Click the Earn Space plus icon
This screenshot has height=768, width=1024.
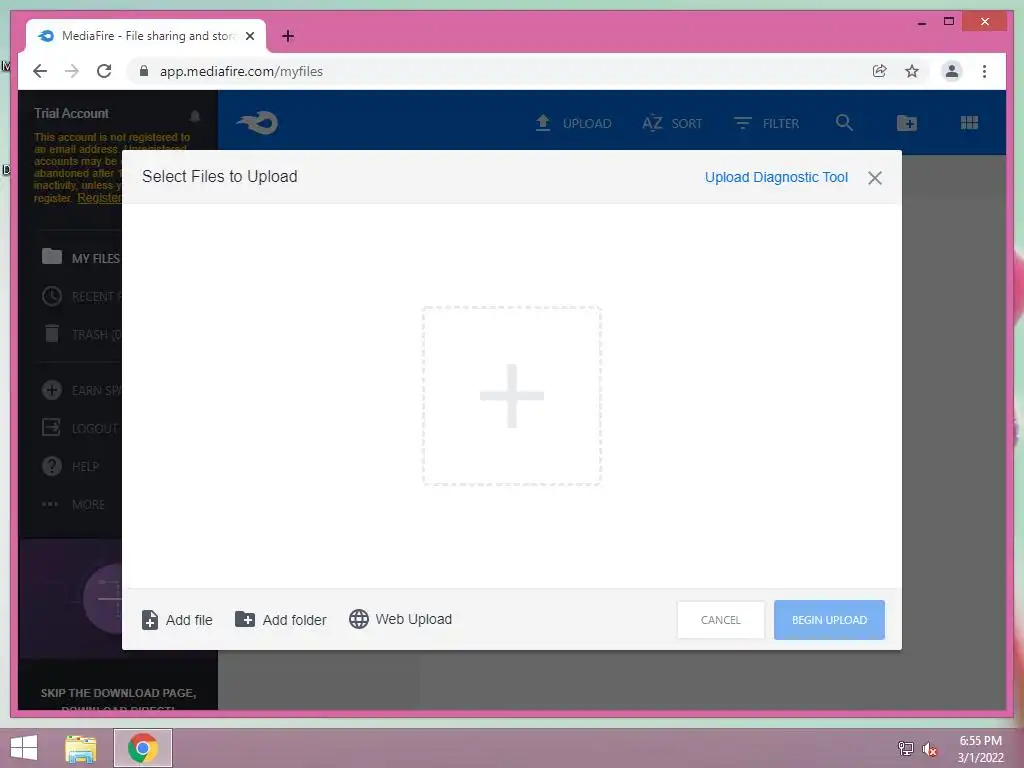52,390
